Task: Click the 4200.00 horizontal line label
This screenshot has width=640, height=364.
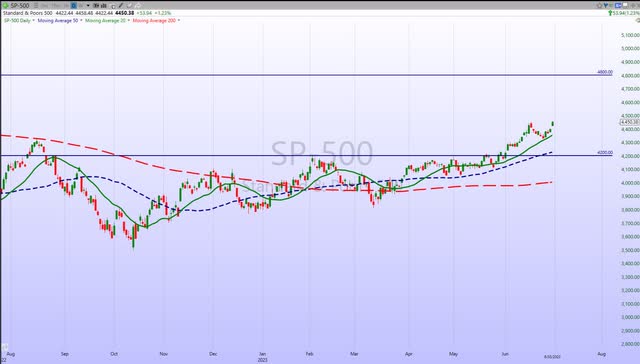Action: tap(605, 153)
